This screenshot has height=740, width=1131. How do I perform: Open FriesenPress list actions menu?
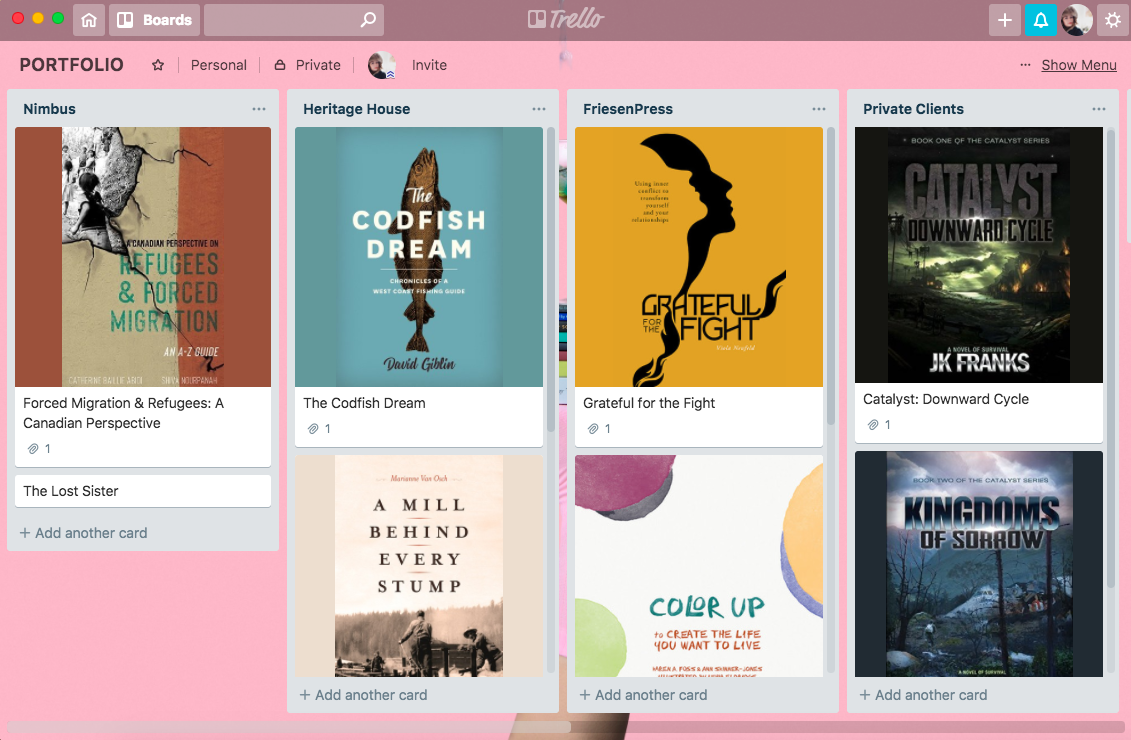click(819, 109)
